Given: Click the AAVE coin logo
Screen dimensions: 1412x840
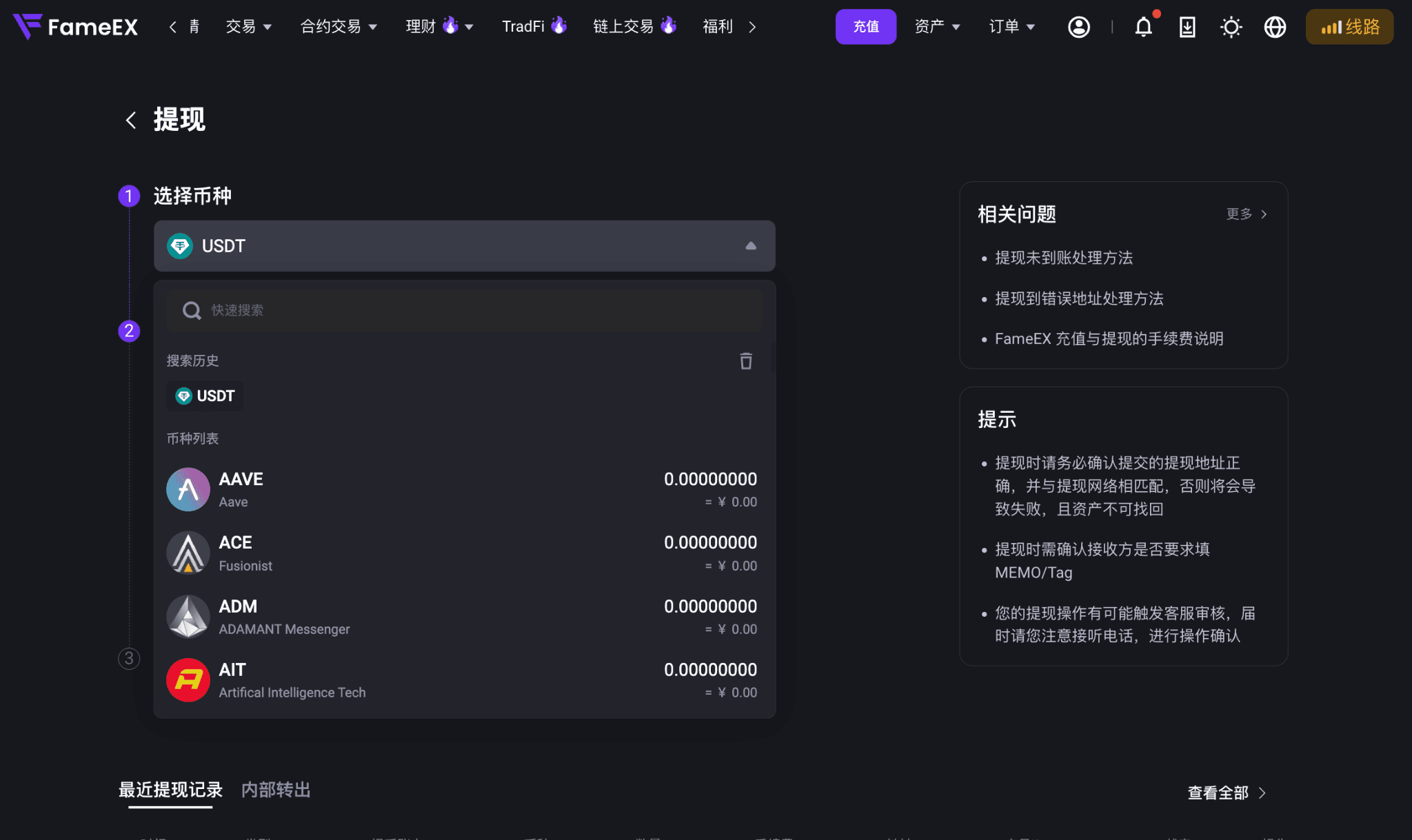Looking at the screenshot, I should point(188,489).
